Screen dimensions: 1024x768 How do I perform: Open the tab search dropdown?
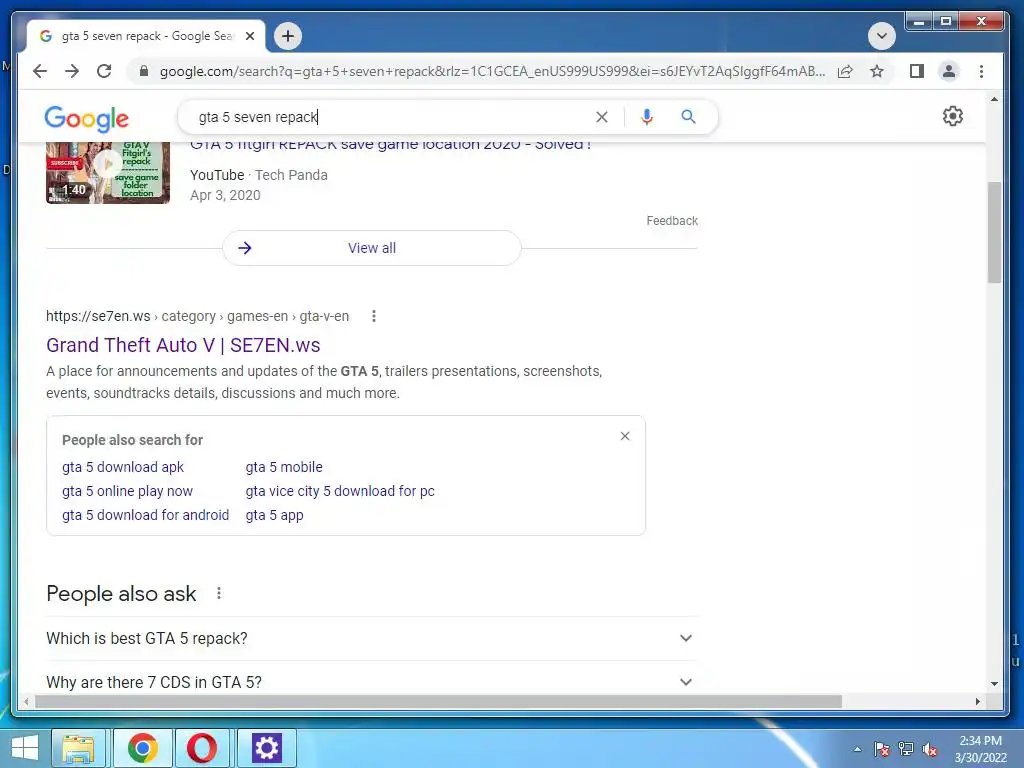click(x=882, y=36)
